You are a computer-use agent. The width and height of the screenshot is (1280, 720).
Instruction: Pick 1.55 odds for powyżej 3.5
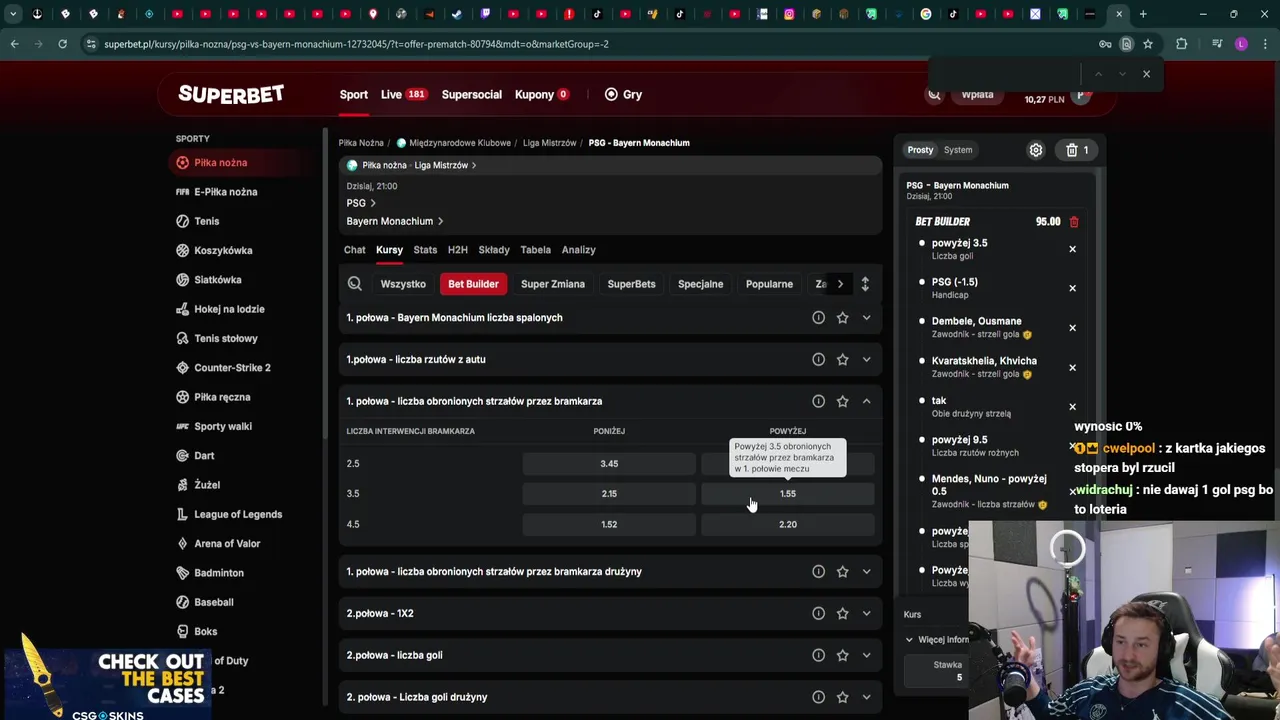788,494
